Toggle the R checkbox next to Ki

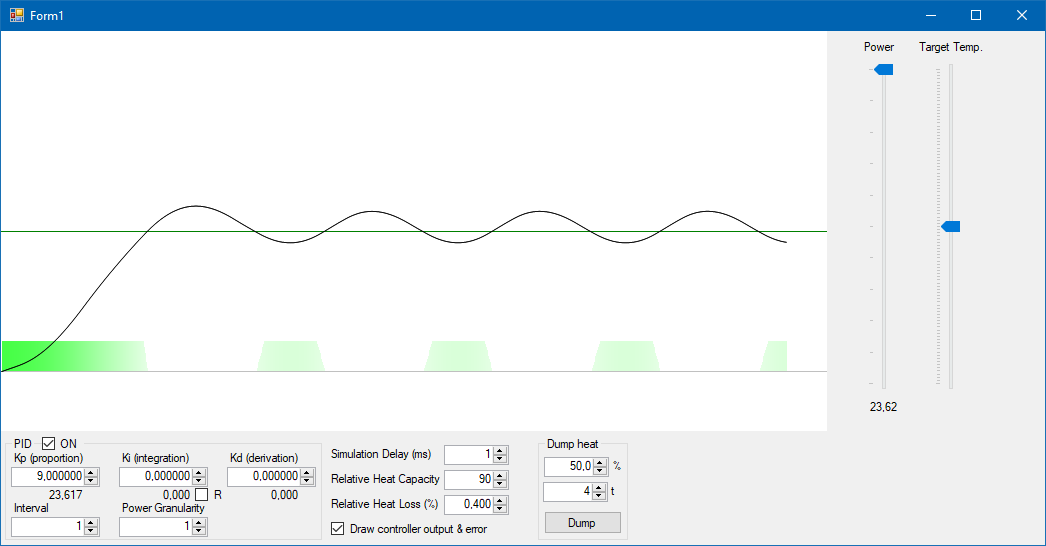point(201,495)
